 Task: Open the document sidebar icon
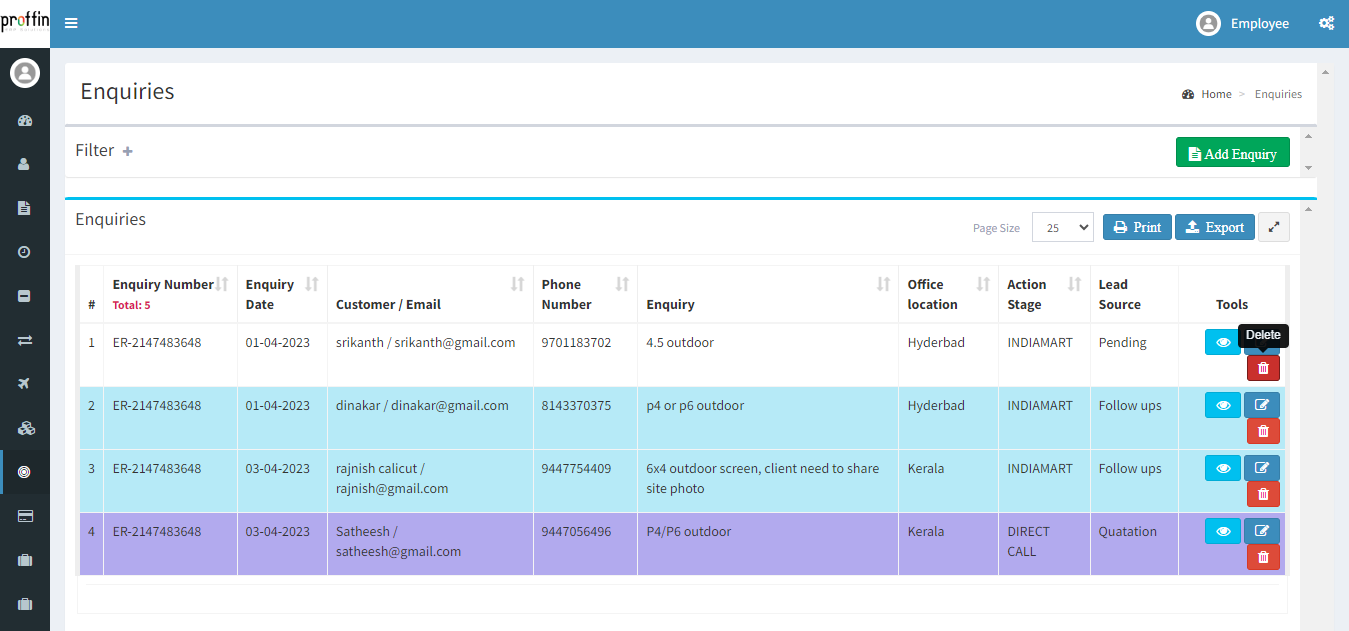point(25,208)
